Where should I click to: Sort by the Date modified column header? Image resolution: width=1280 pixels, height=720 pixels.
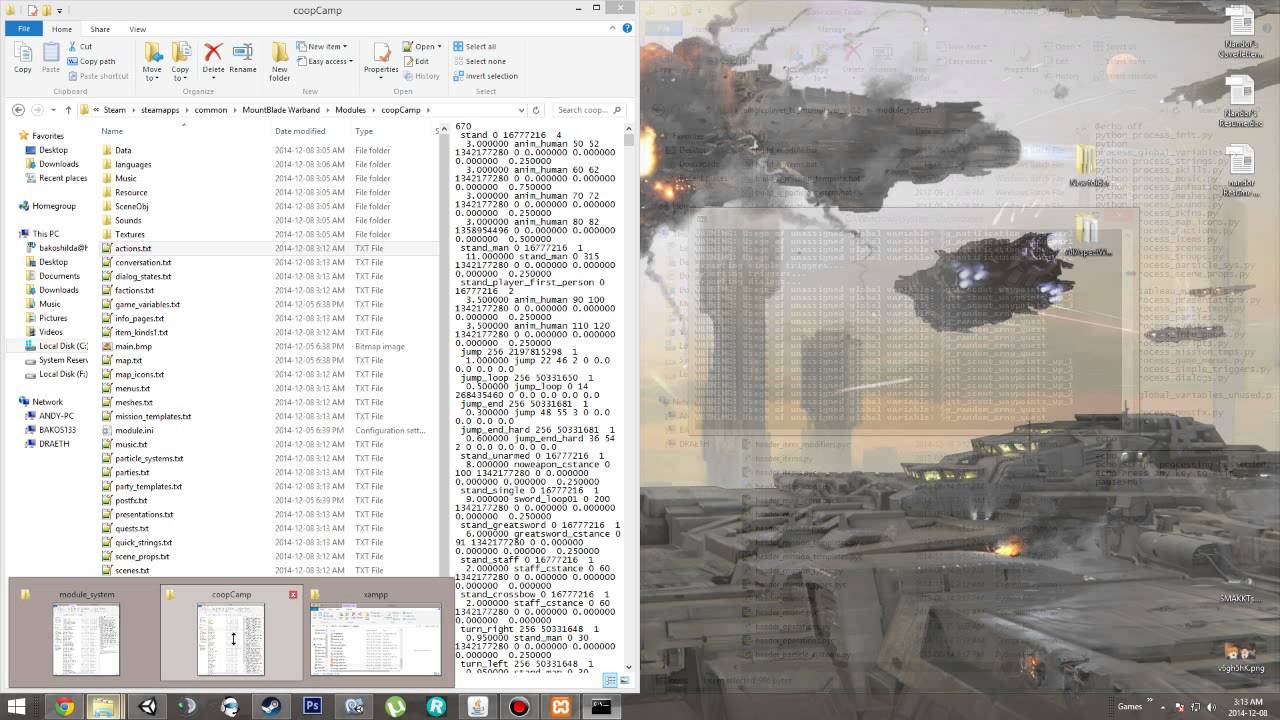click(x=300, y=131)
